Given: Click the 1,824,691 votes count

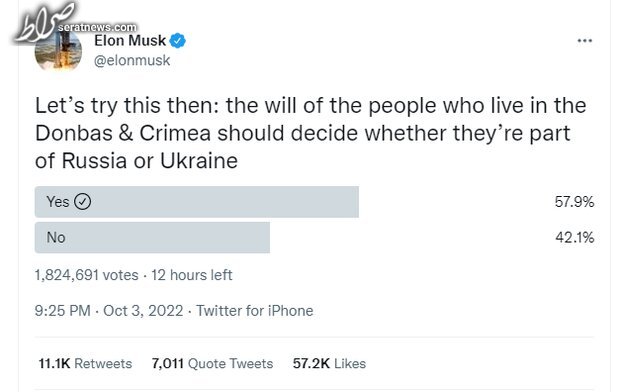Looking at the screenshot, I should click(x=87, y=275).
